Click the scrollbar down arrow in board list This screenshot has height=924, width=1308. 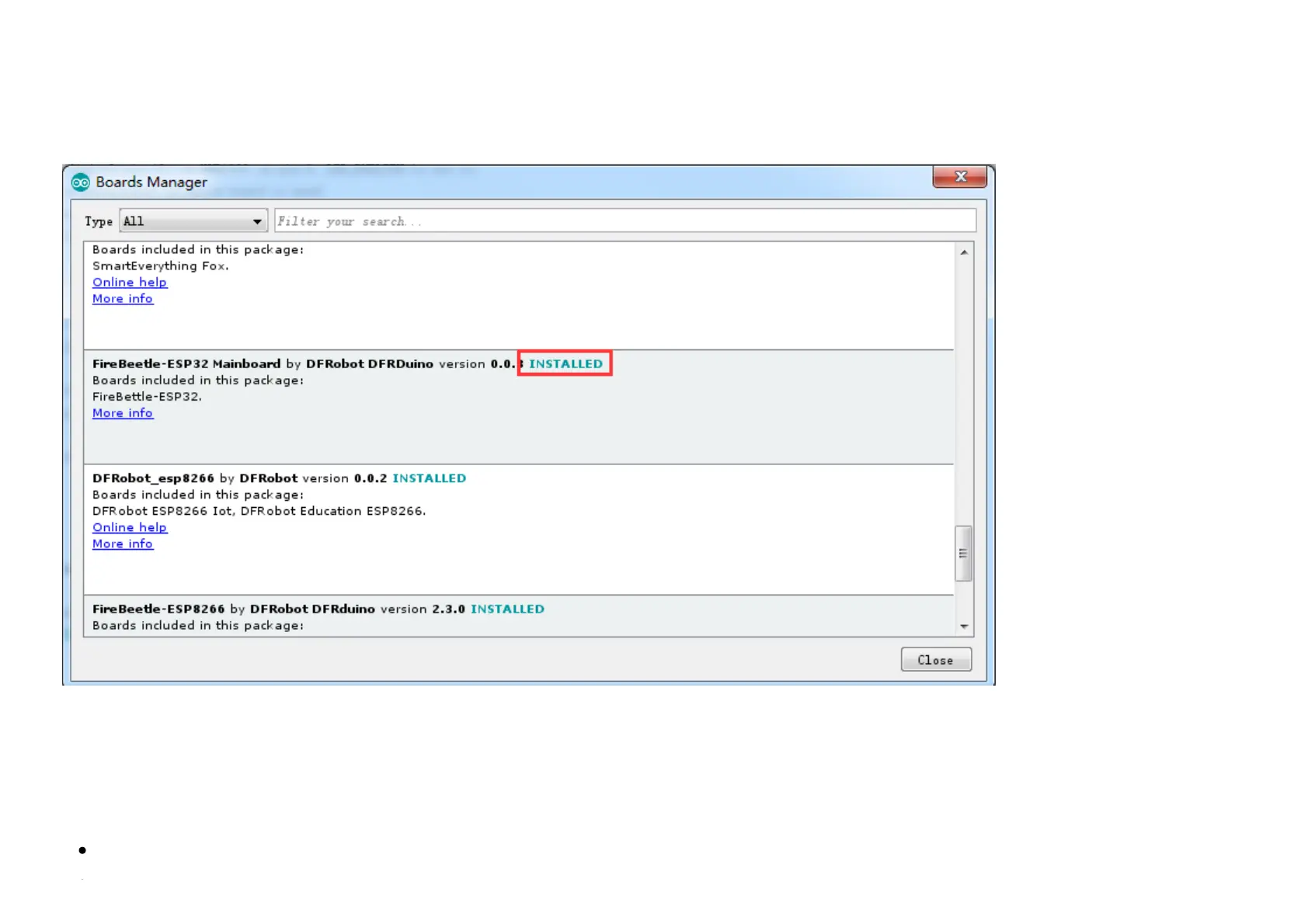point(964,627)
